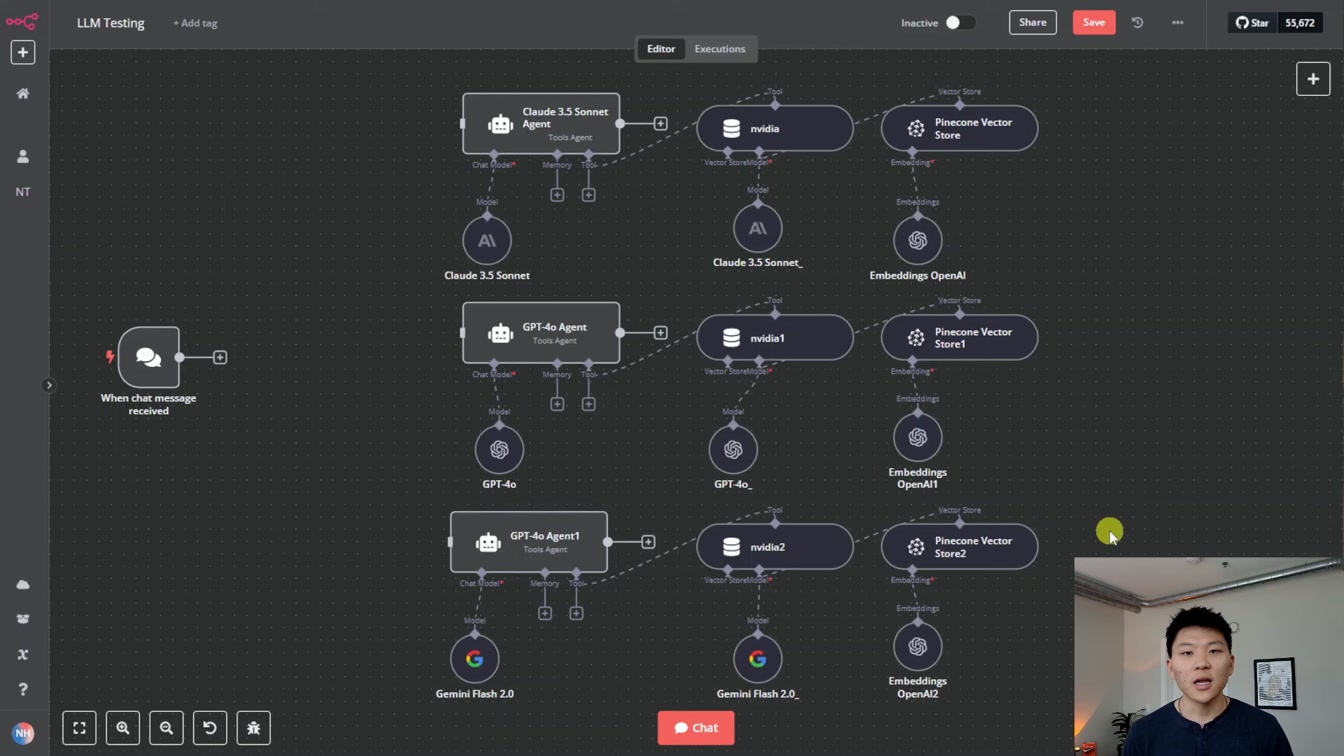Viewport: 1344px width, 756px height.
Task: Select the Claude 3.5 Sonnet_ model node
Action: (x=757, y=228)
